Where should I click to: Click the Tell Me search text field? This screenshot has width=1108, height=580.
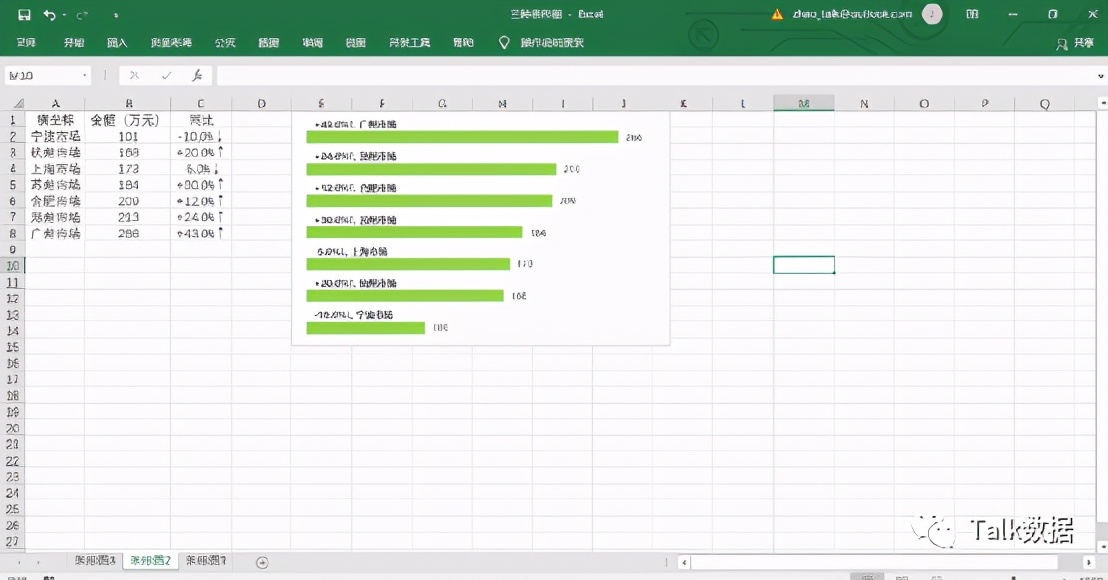(x=552, y=43)
